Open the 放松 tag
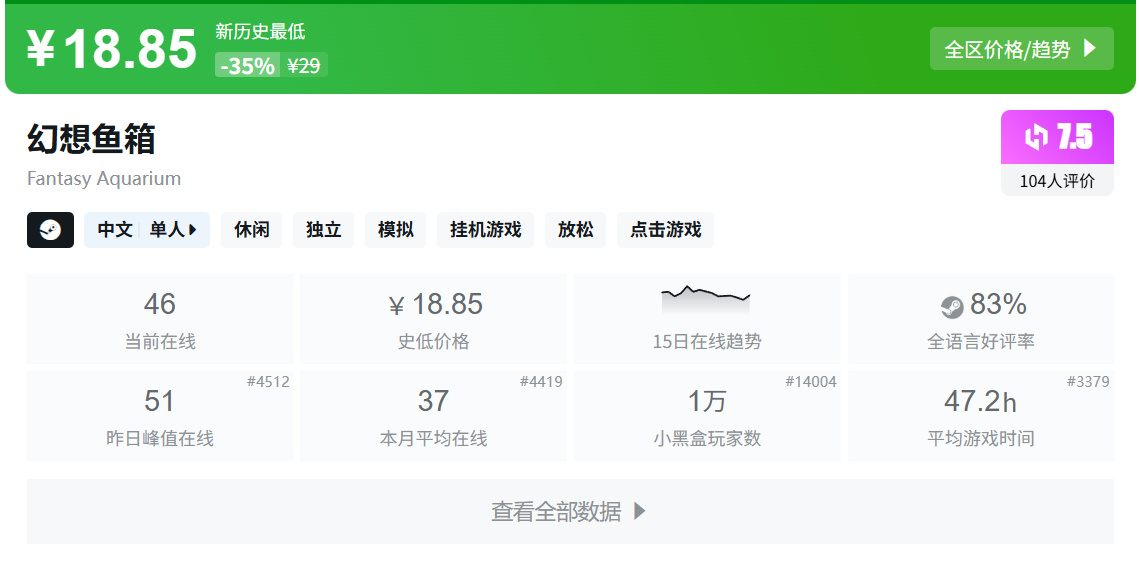1139x567 pixels. click(x=575, y=230)
